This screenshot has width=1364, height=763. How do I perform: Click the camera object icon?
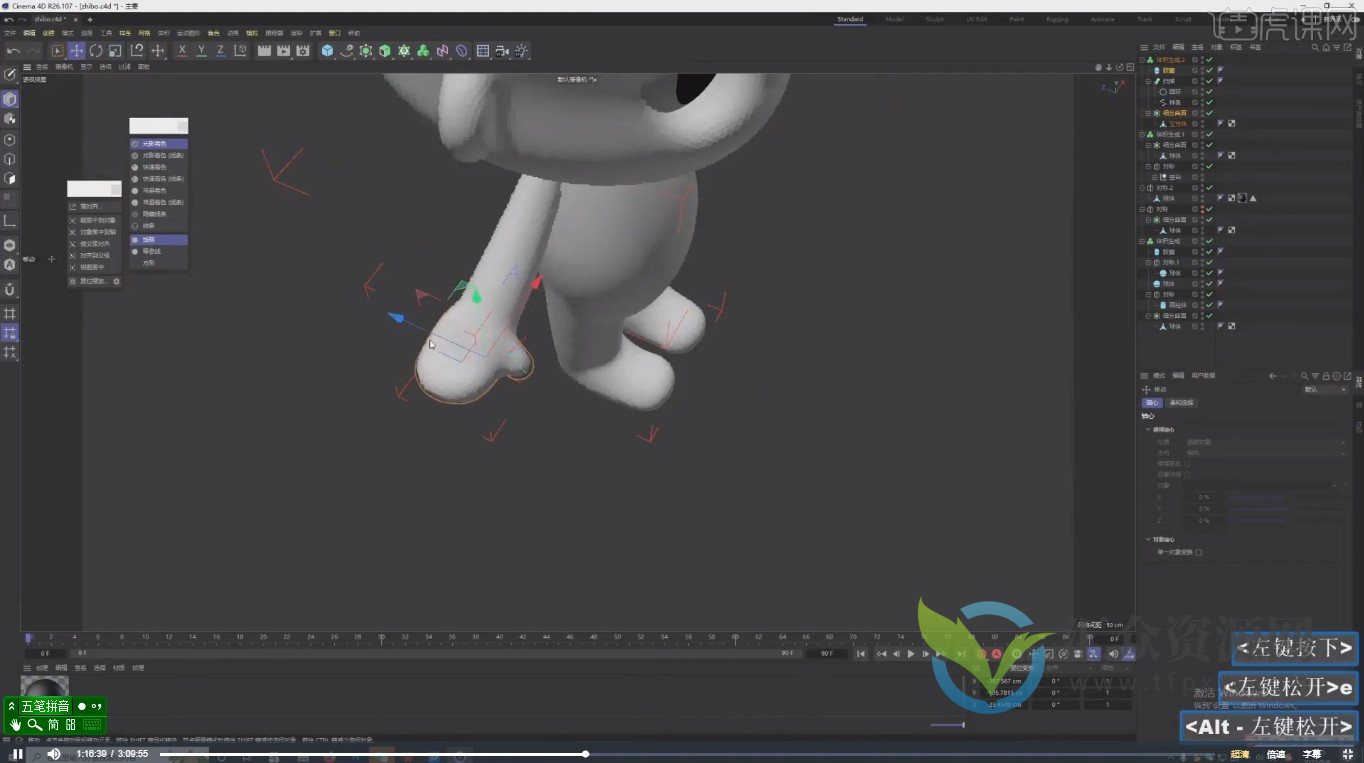pyautogui.click(x=501, y=51)
